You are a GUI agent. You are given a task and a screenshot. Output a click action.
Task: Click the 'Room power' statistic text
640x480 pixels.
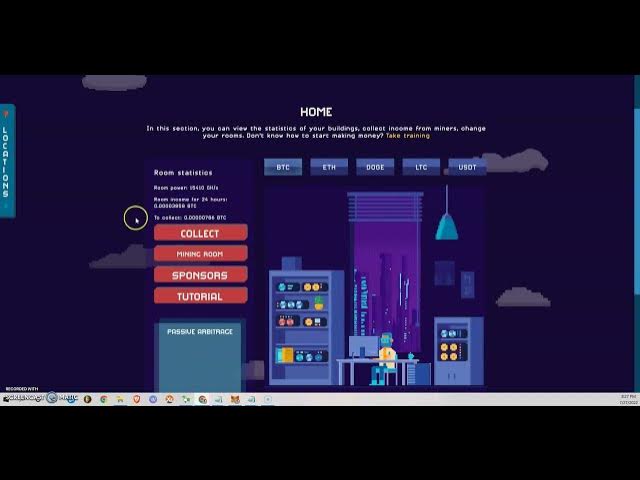click(186, 188)
